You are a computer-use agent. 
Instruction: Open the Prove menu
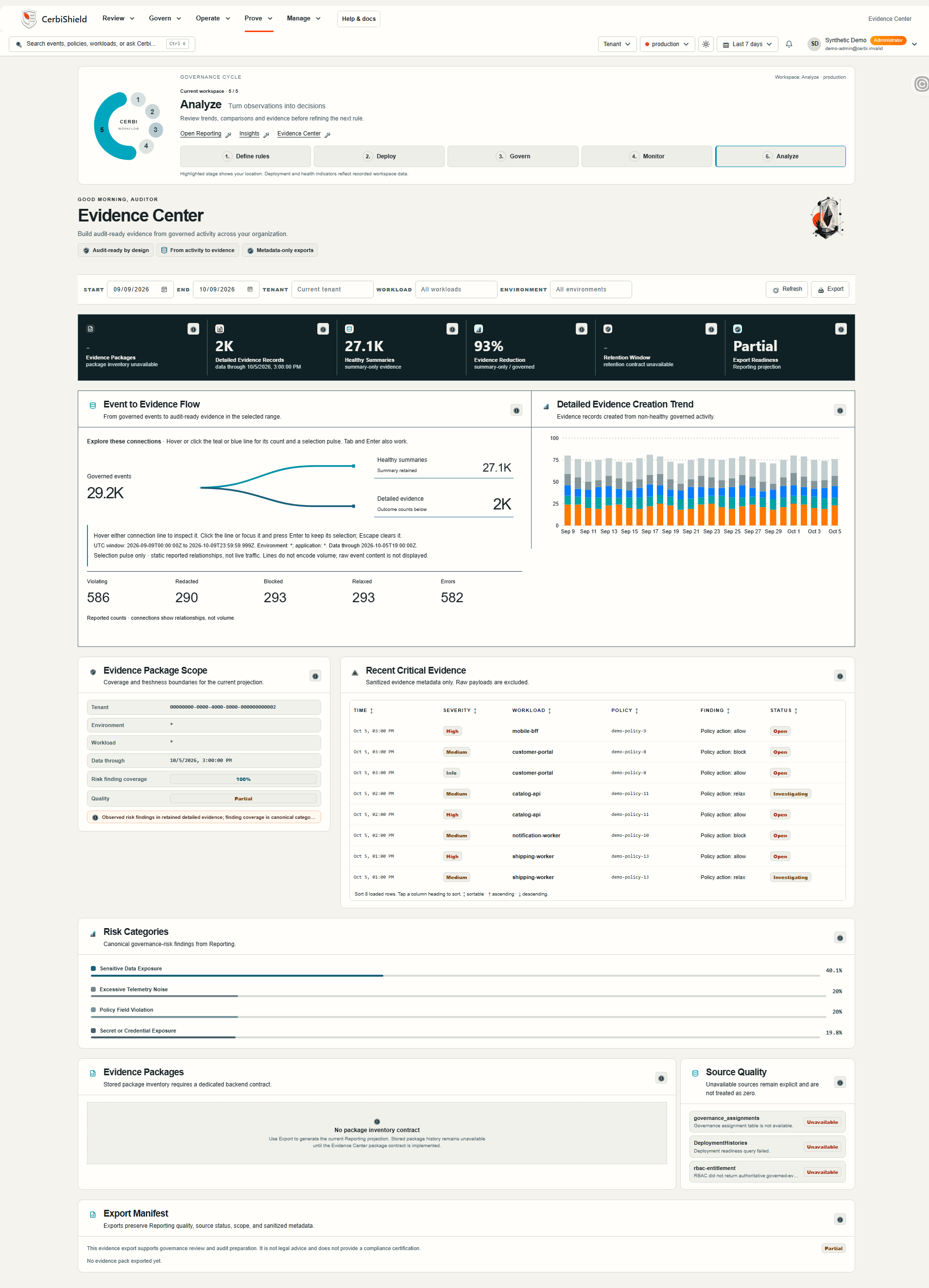click(258, 19)
